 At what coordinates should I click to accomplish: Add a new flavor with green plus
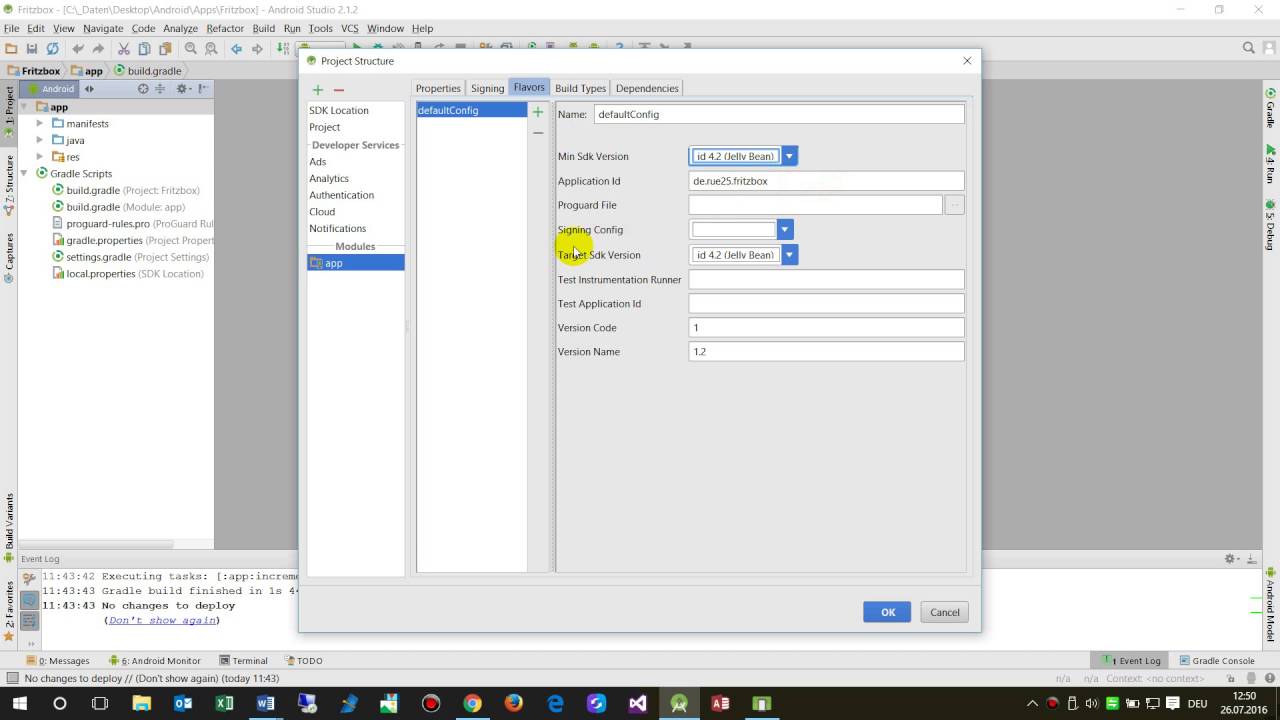click(x=538, y=112)
